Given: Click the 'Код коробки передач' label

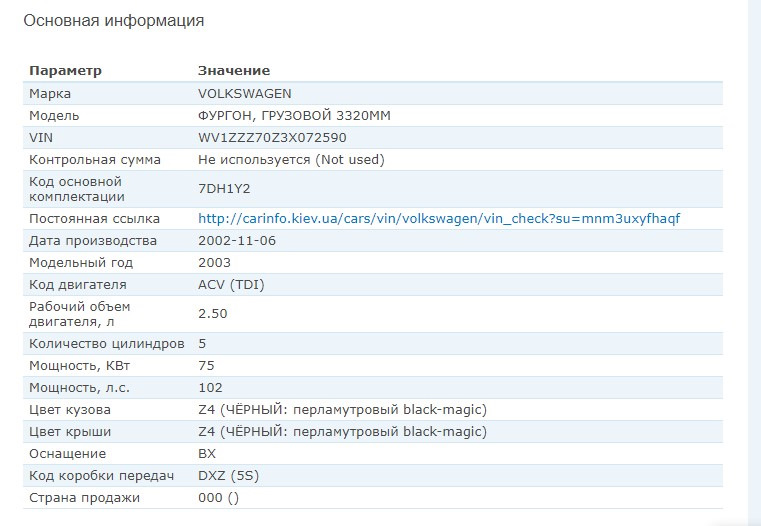Looking at the screenshot, I should tap(101, 476).
